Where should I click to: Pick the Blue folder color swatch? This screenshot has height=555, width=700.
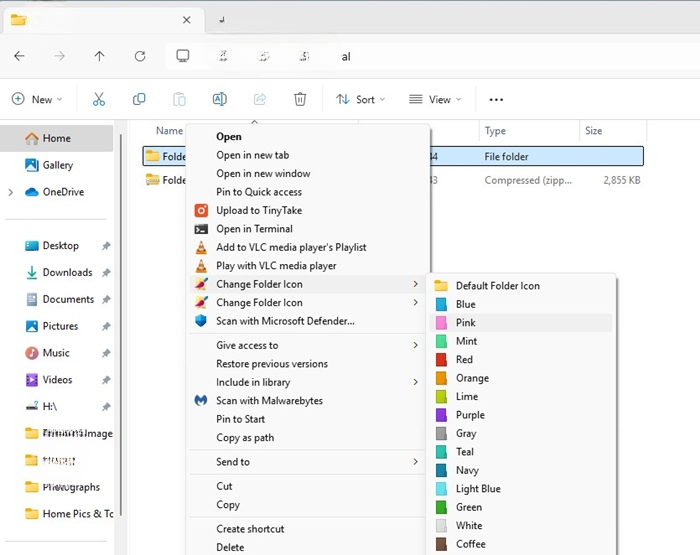tap(441, 304)
